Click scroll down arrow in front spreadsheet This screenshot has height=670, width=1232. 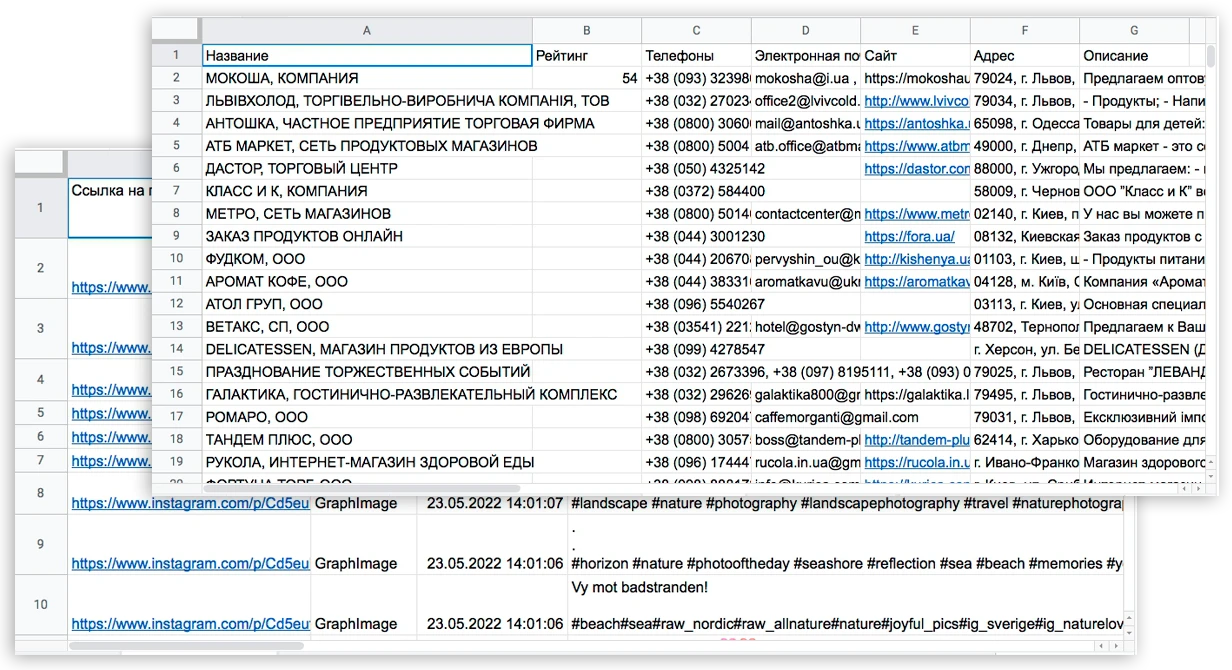(x=1210, y=476)
